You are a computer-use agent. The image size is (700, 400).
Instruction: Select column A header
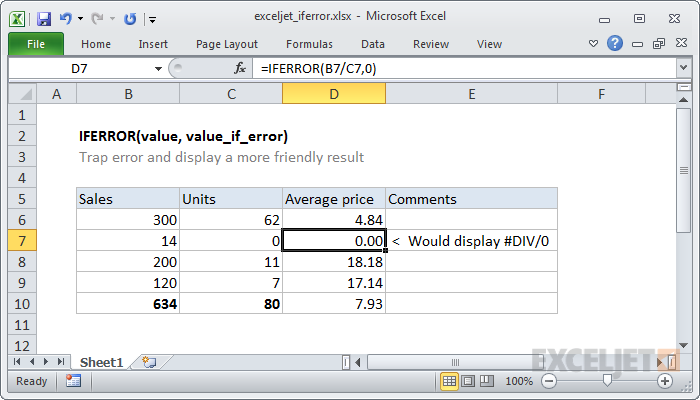(x=56, y=94)
